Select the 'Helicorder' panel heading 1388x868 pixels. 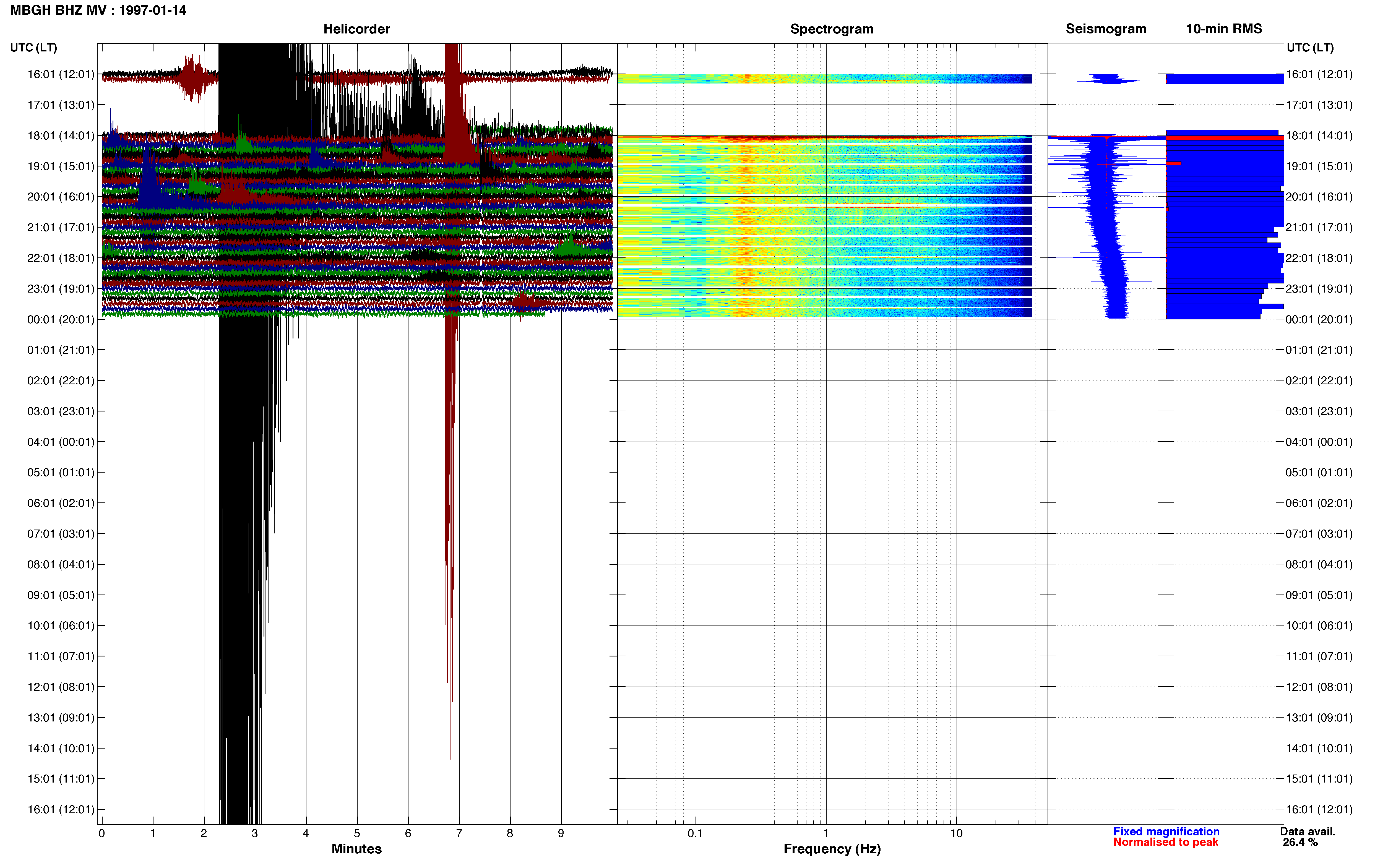[356, 29]
